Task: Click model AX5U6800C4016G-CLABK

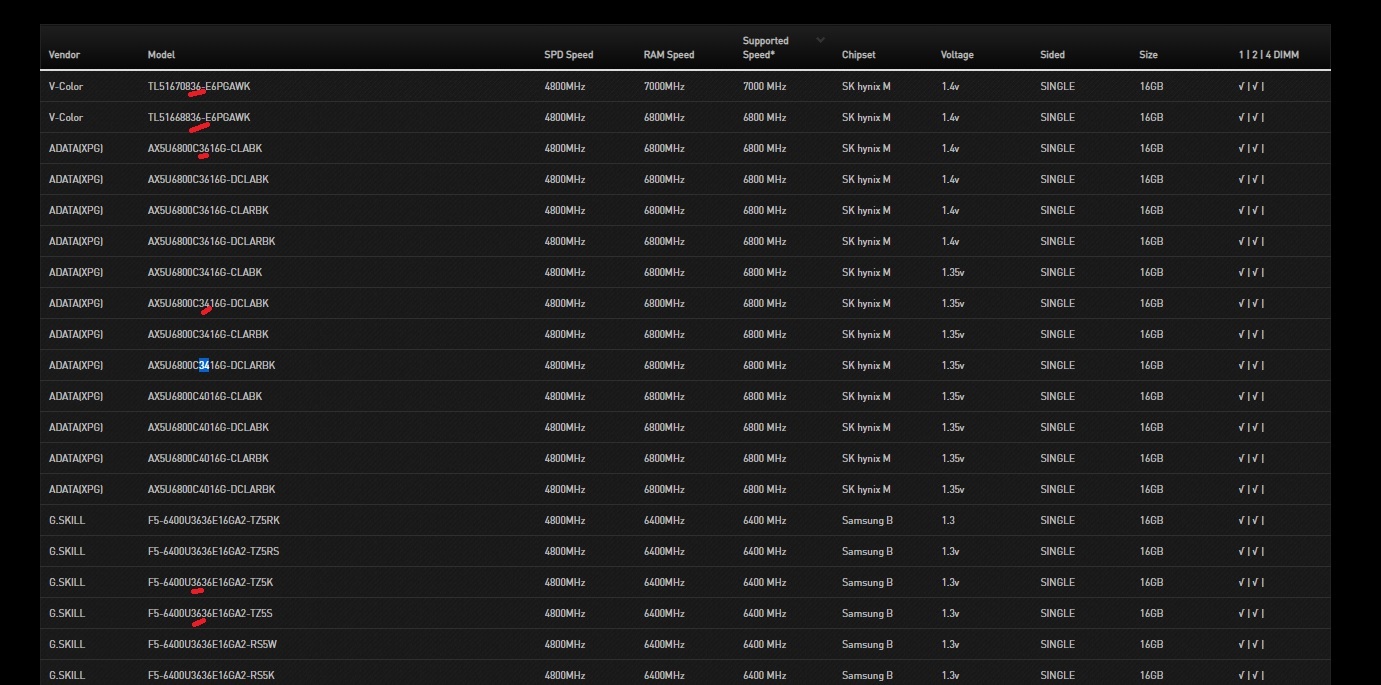Action: (205, 397)
